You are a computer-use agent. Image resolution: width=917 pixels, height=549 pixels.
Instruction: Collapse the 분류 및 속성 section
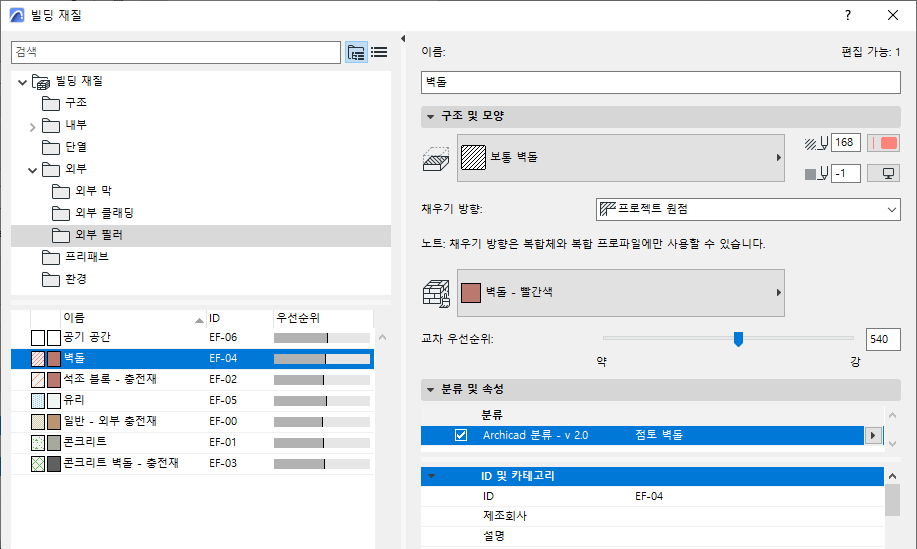pos(430,389)
